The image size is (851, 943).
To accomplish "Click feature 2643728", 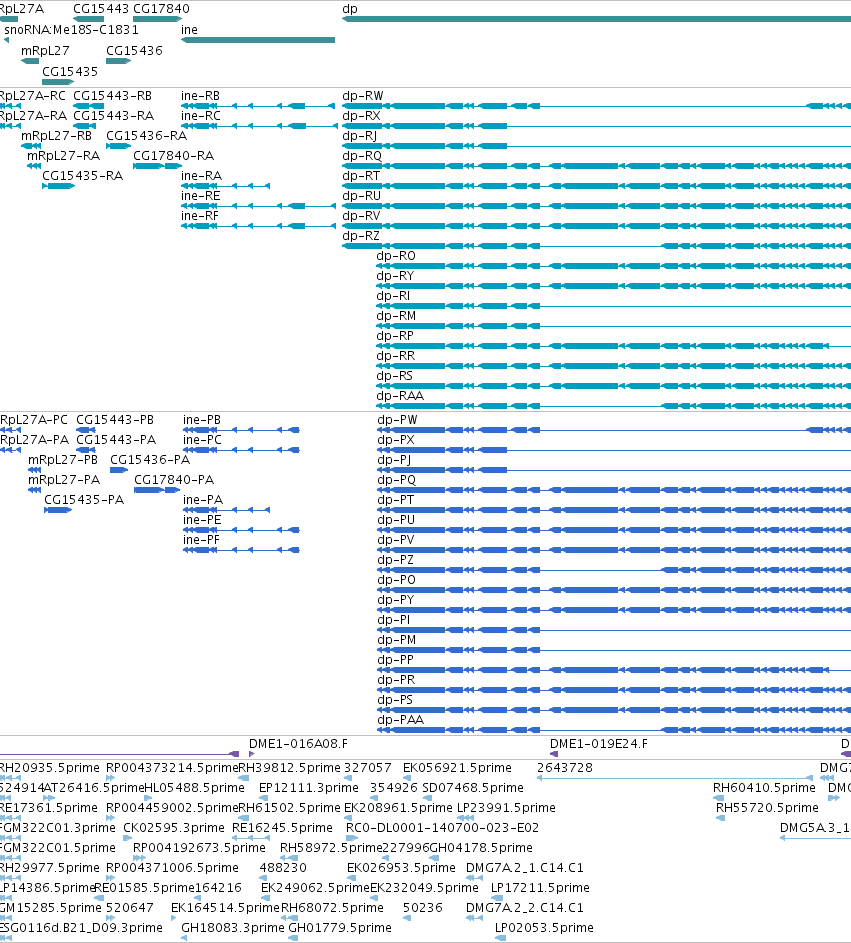I will pos(674,778).
